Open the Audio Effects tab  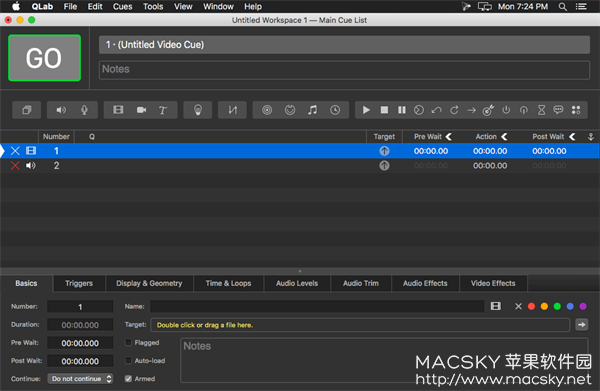425,283
